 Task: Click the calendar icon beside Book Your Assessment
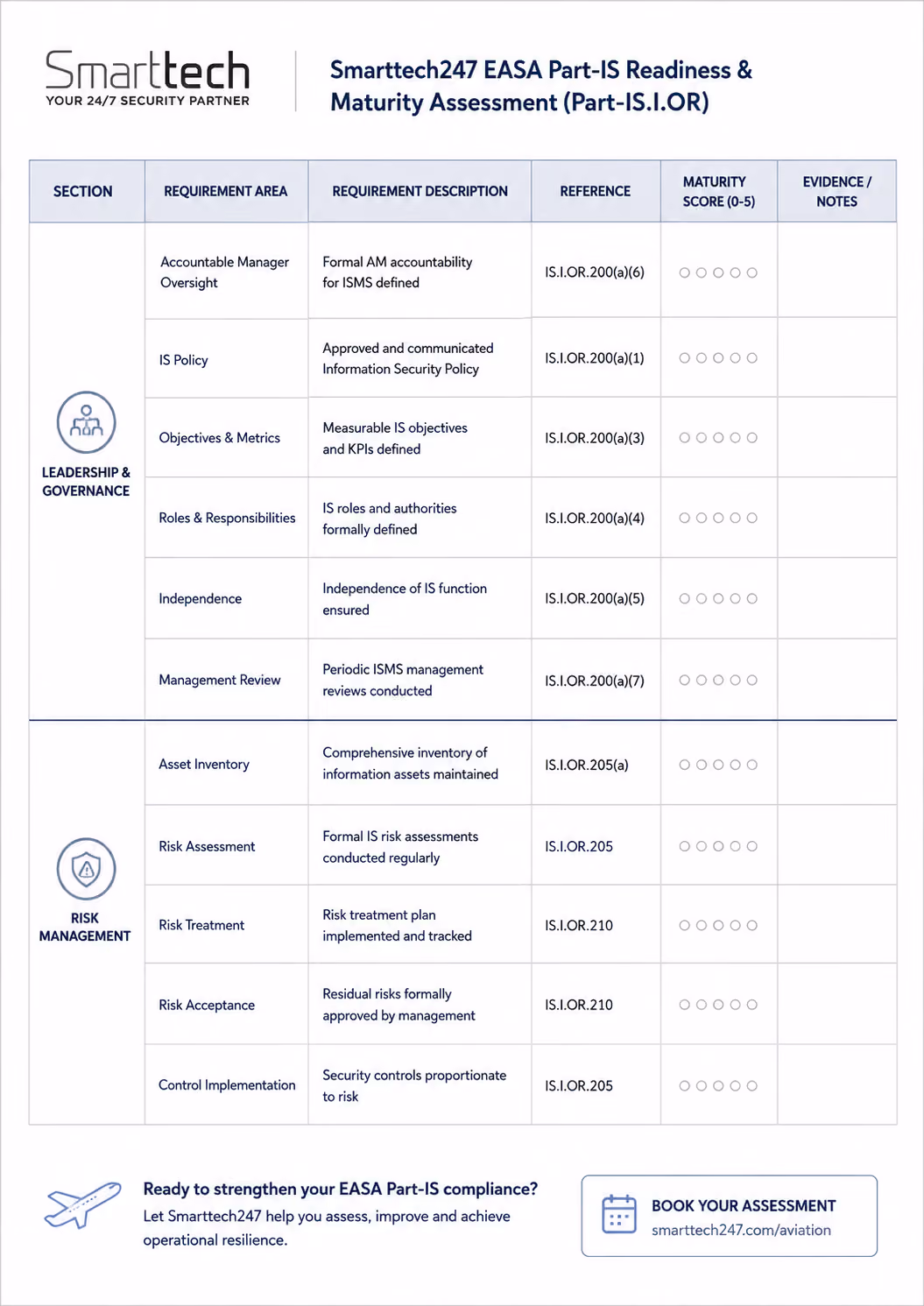pos(619,1215)
